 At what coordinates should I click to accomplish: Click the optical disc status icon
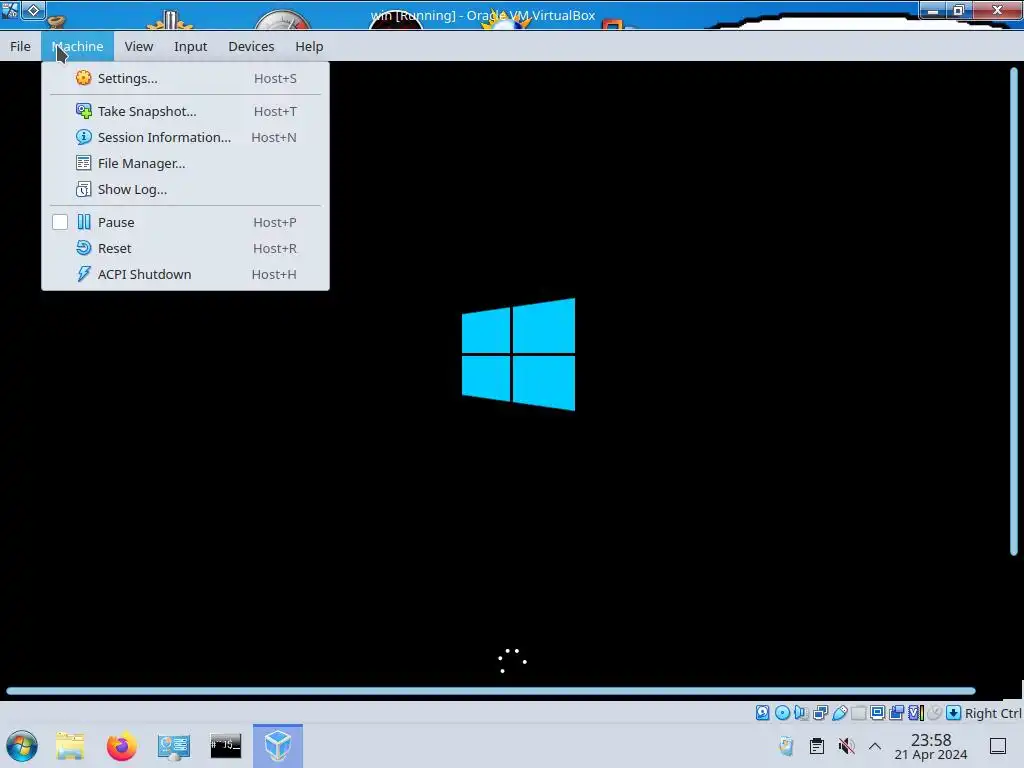point(782,713)
